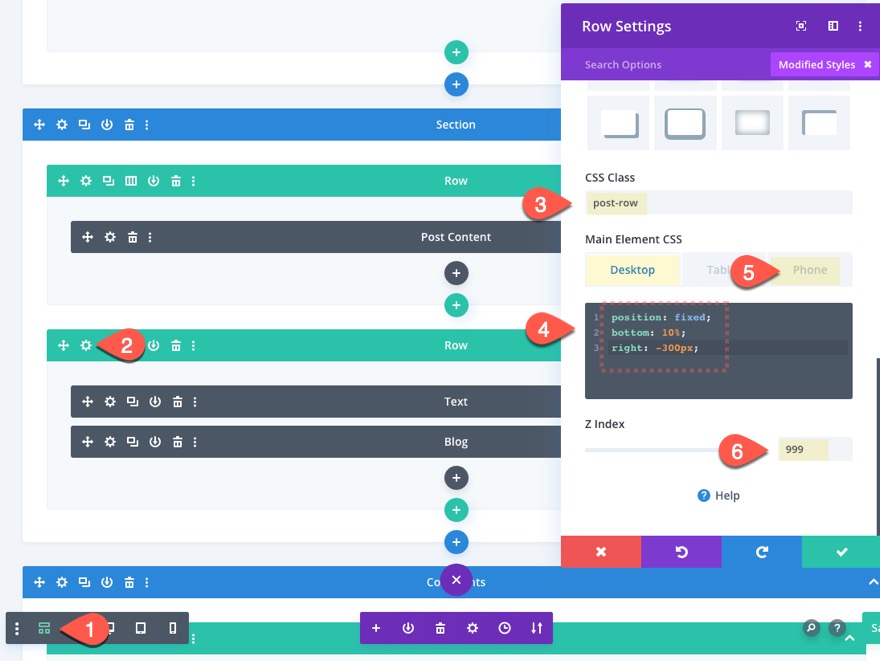Image resolution: width=880 pixels, height=661 pixels.
Task: Open settings of the Text module
Action: coord(110,401)
